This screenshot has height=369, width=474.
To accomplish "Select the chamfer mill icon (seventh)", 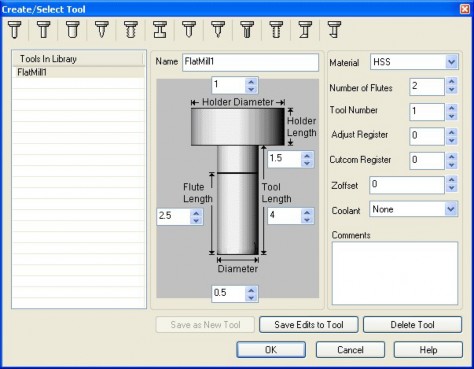I will [x=189, y=30].
